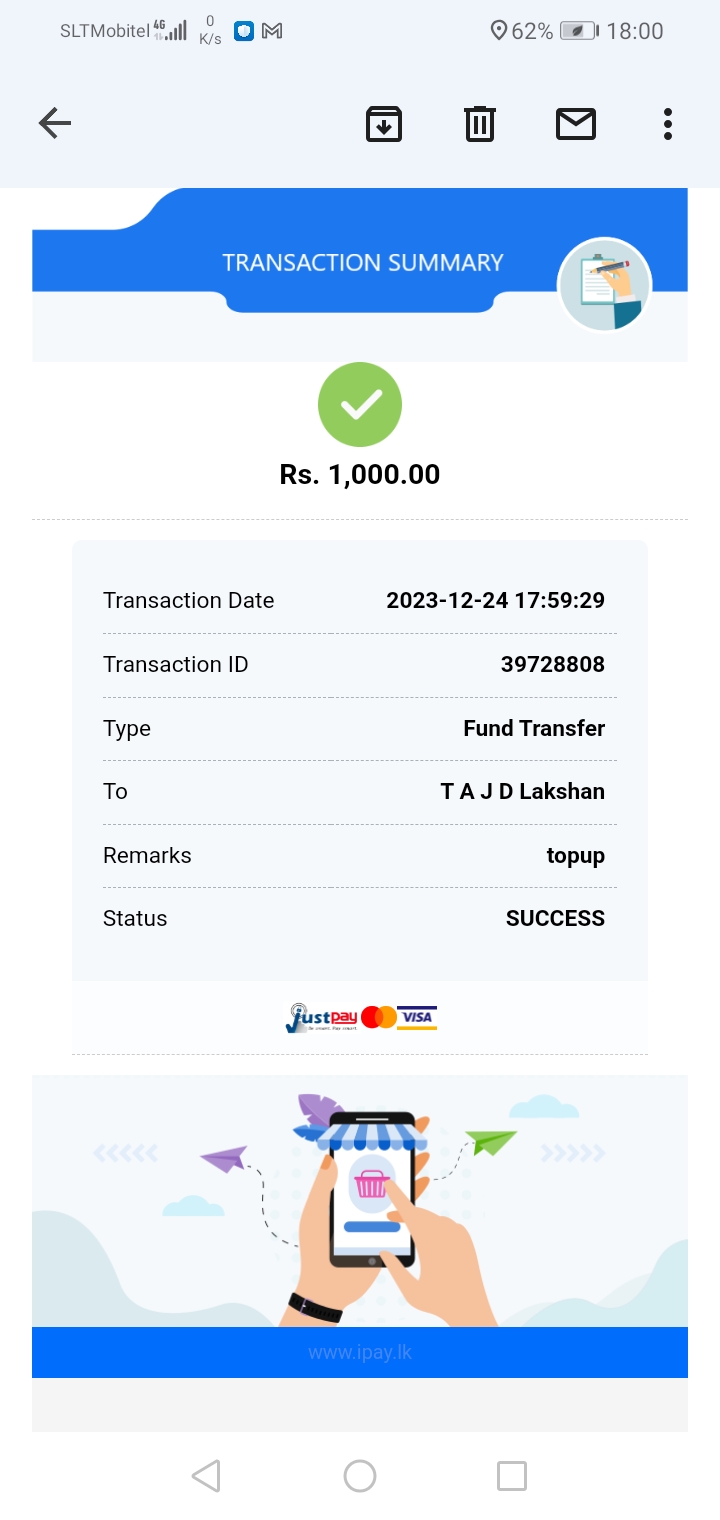Tap the Mastercard logo
Viewport: 720px width, 1520px height.
379,1018
